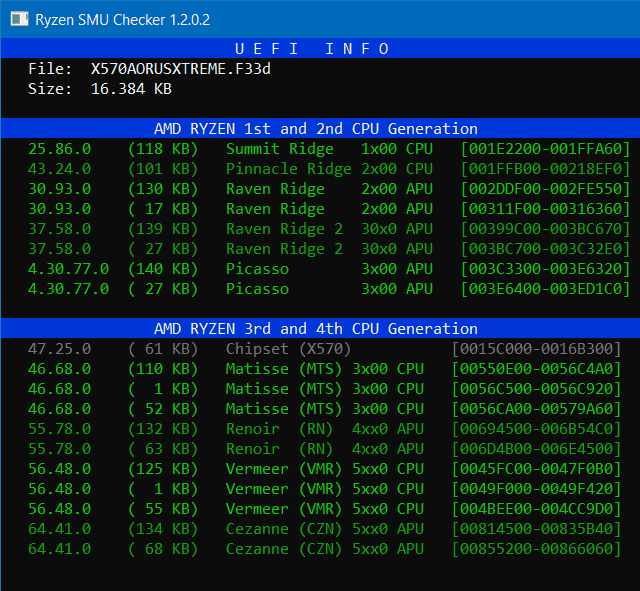Click the (134 KB) size in Cezanne row
Viewport: 640px width, 591px height.
point(163,529)
